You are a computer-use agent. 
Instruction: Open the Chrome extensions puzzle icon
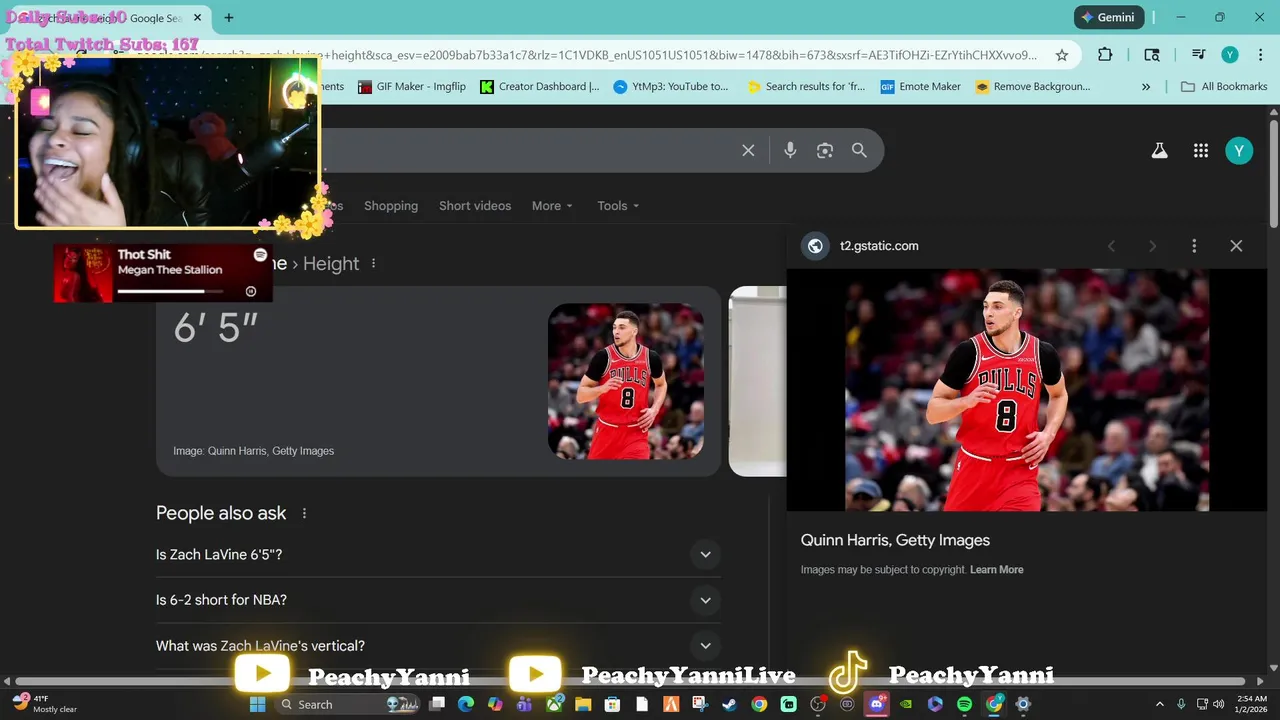tap(1105, 55)
